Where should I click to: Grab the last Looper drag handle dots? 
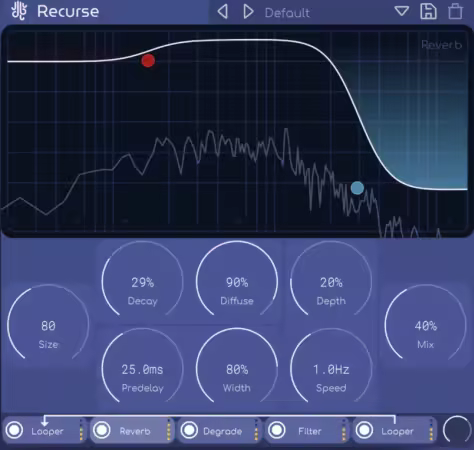pos(431,430)
